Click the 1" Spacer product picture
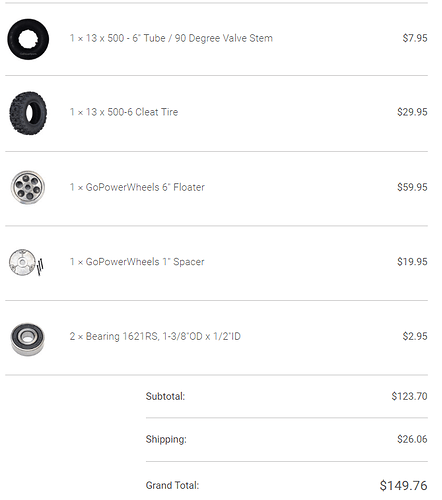The height and width of the screenshot is (500, 442). (x=26, y=262)
